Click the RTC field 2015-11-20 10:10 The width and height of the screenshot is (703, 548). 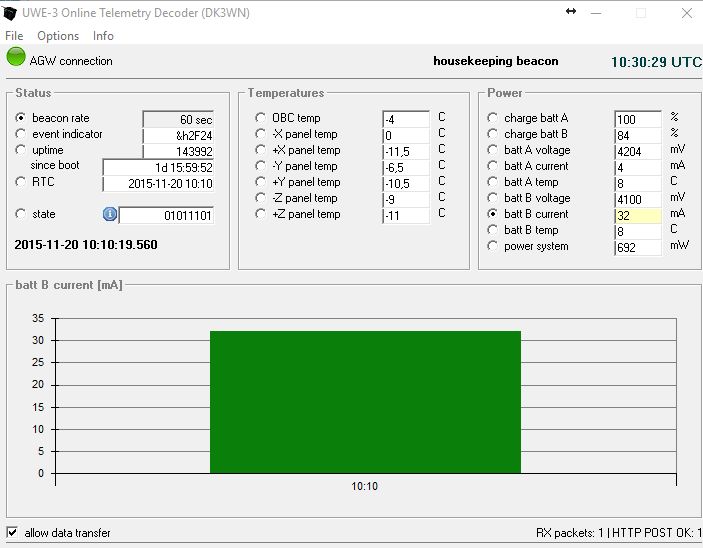(158, 183)
